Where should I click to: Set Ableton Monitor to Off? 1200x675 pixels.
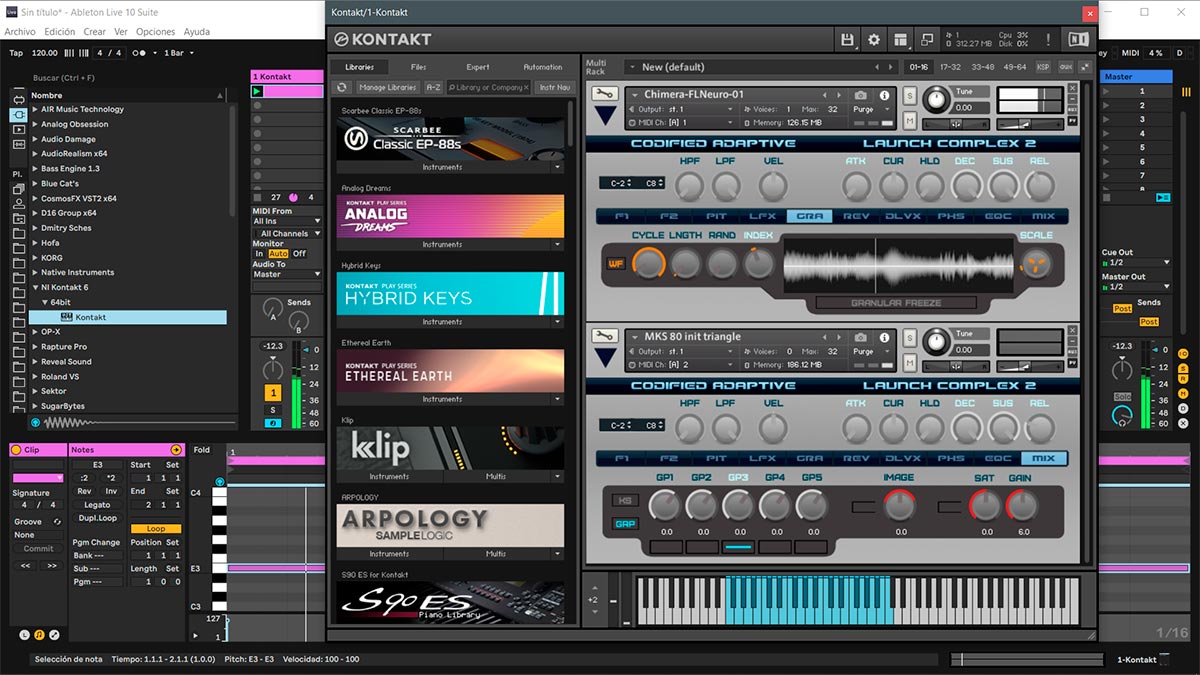click(x=299, y=254)
